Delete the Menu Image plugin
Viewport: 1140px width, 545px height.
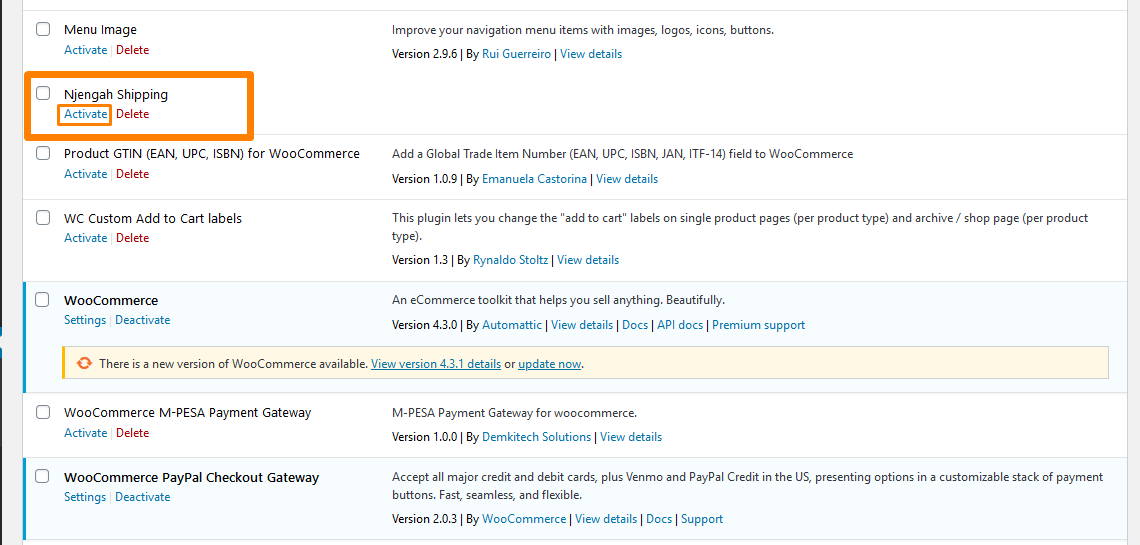132,50
